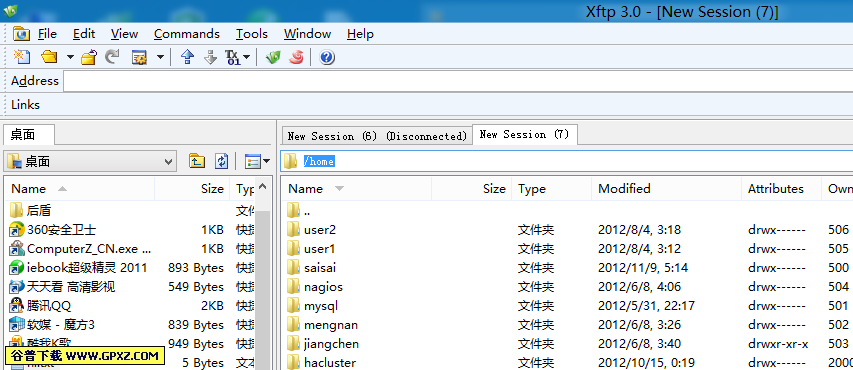Screen dimensions: 853x370
Task: Click the Reconnect arrow icon
Action: [x=112, y=57]
